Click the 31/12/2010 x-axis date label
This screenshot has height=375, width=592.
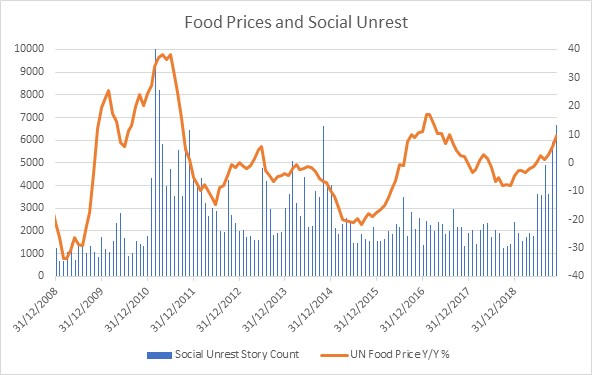point(128,310)
